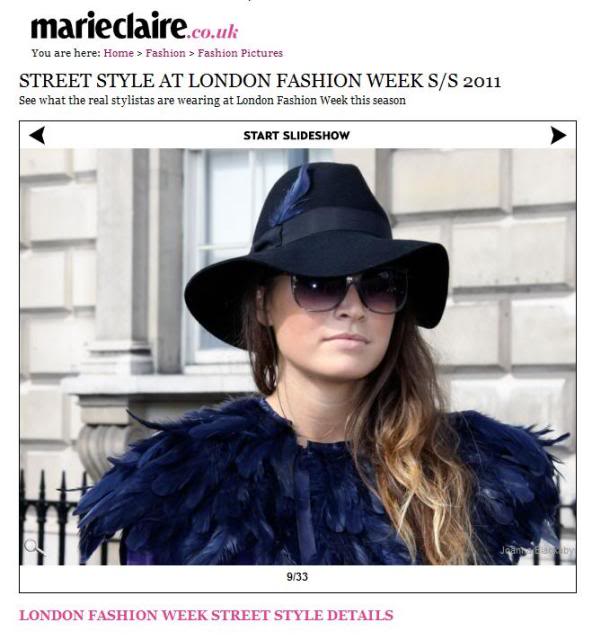The height and width of the screenshot is (640, 601).
Task: Click the 'You are here:' breadcrumb label
Action: pos(66,53)
